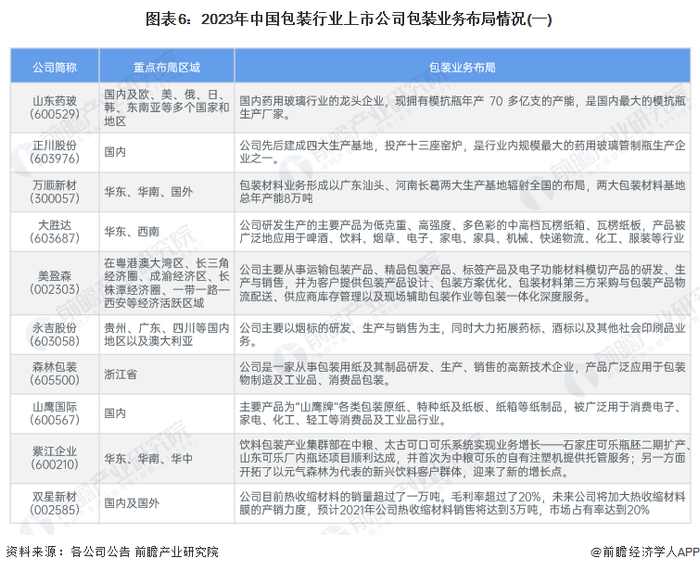Select the 正川股份 (603976) company cell
This screenshot has height=571, width=700.
(54, 152)
